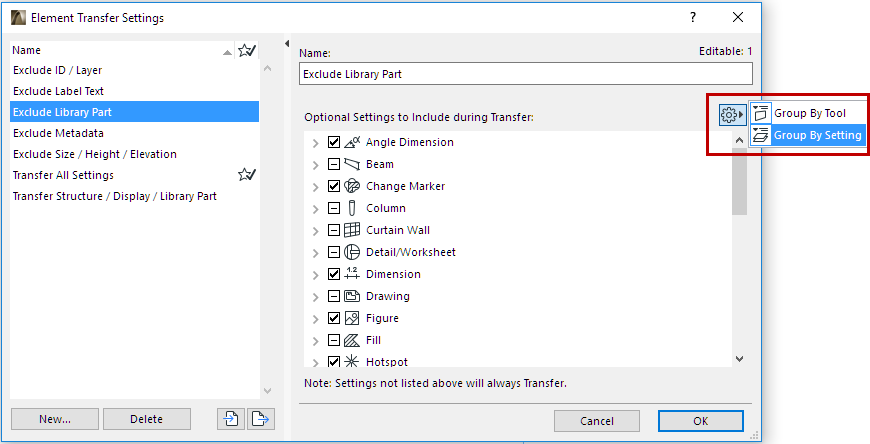Click the Dimension tool icon
The width and height of the screenshot is (870, 444).
tap(352, 274)
